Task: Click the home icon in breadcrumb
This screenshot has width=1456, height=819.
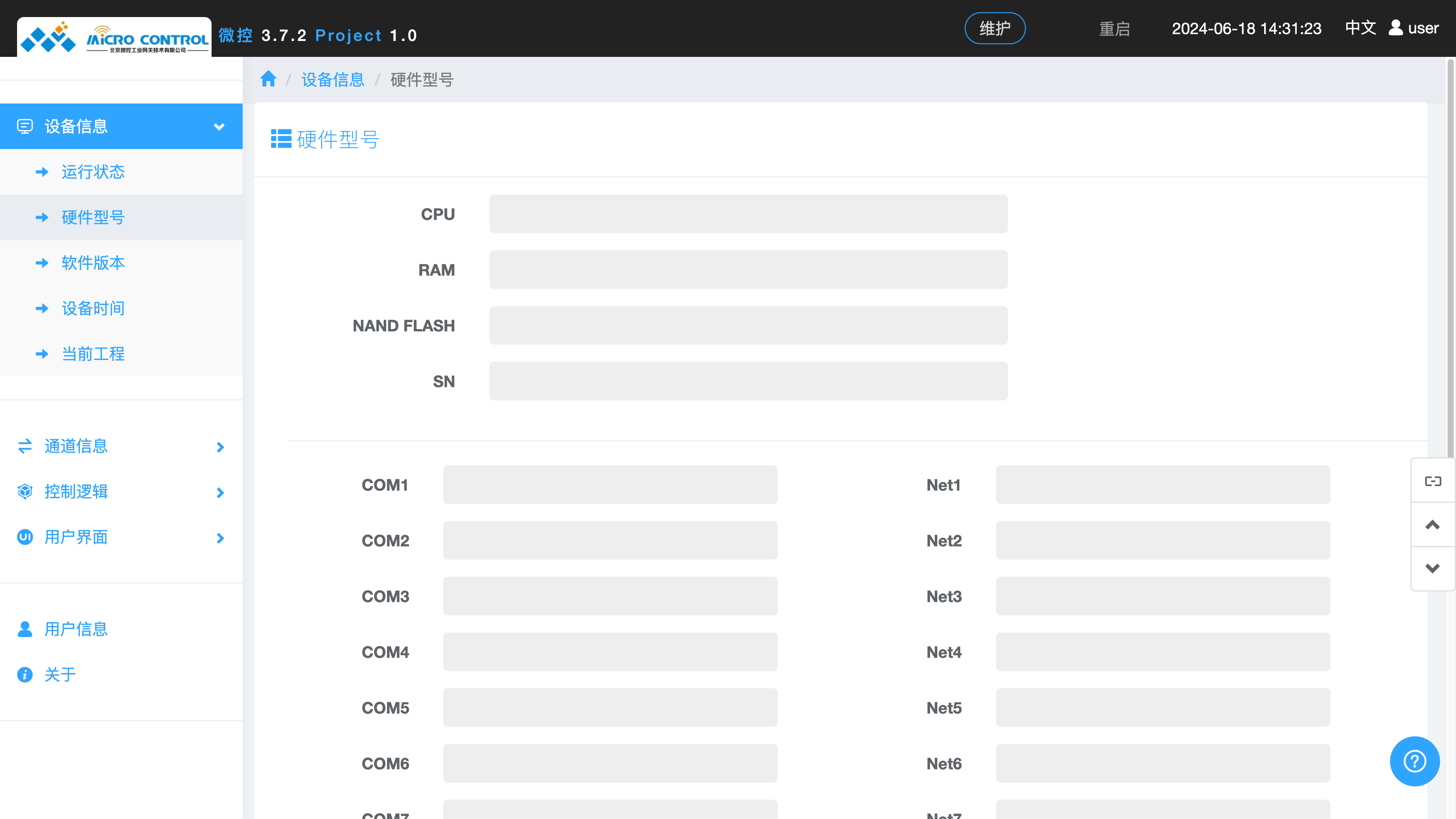Action: (x=268, y=79)
